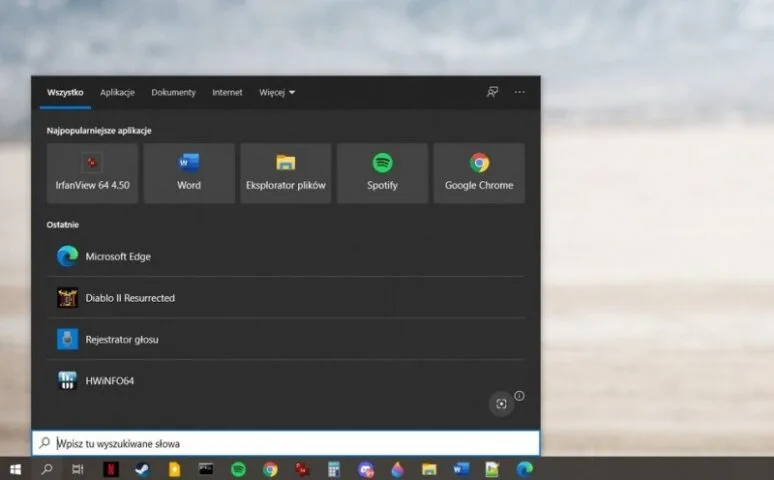Open Rejestrator głosu from recent list
This screenshot has width=774, height=480.
tap(286, 339)
